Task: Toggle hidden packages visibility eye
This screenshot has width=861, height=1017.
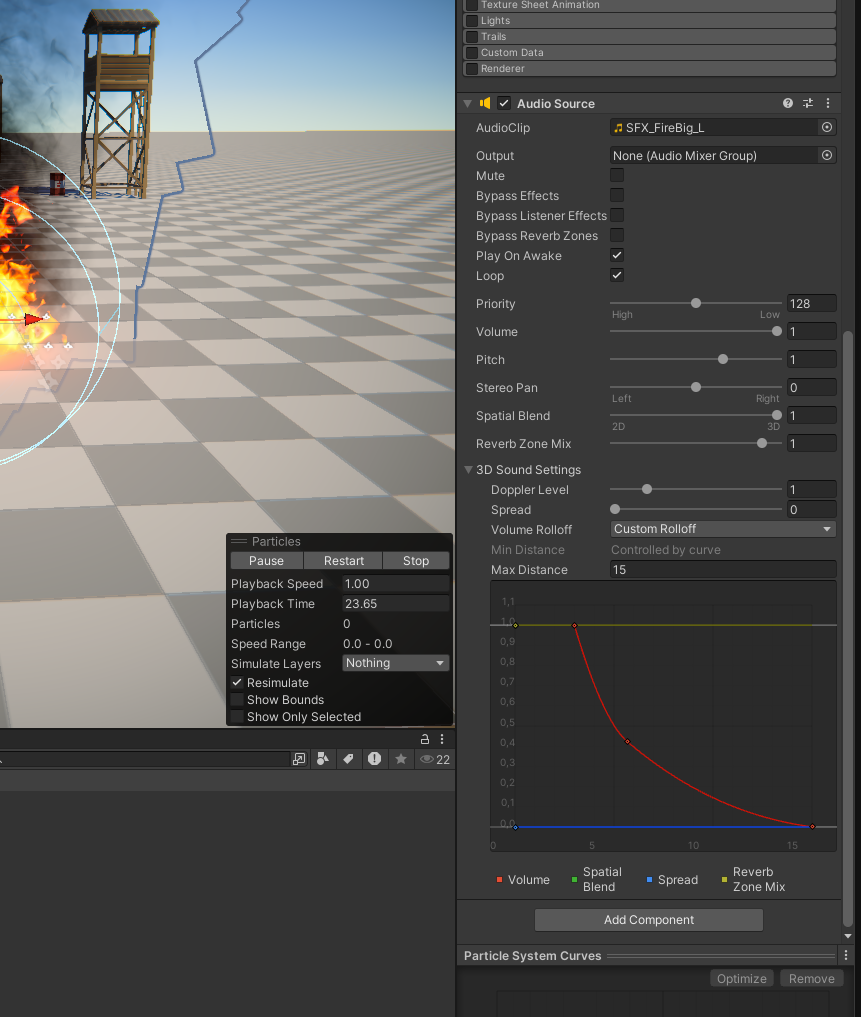Action: click(x=434, y=759)
